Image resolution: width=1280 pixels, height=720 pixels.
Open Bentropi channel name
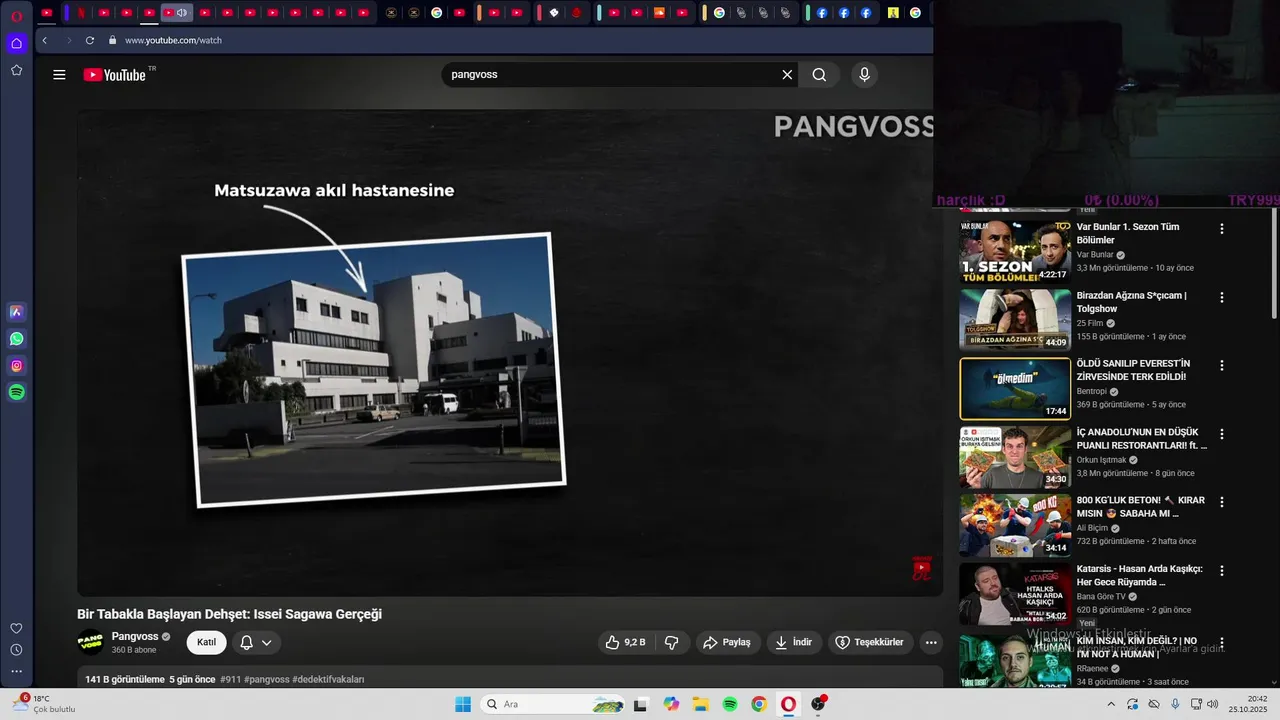pos(1091,391)
